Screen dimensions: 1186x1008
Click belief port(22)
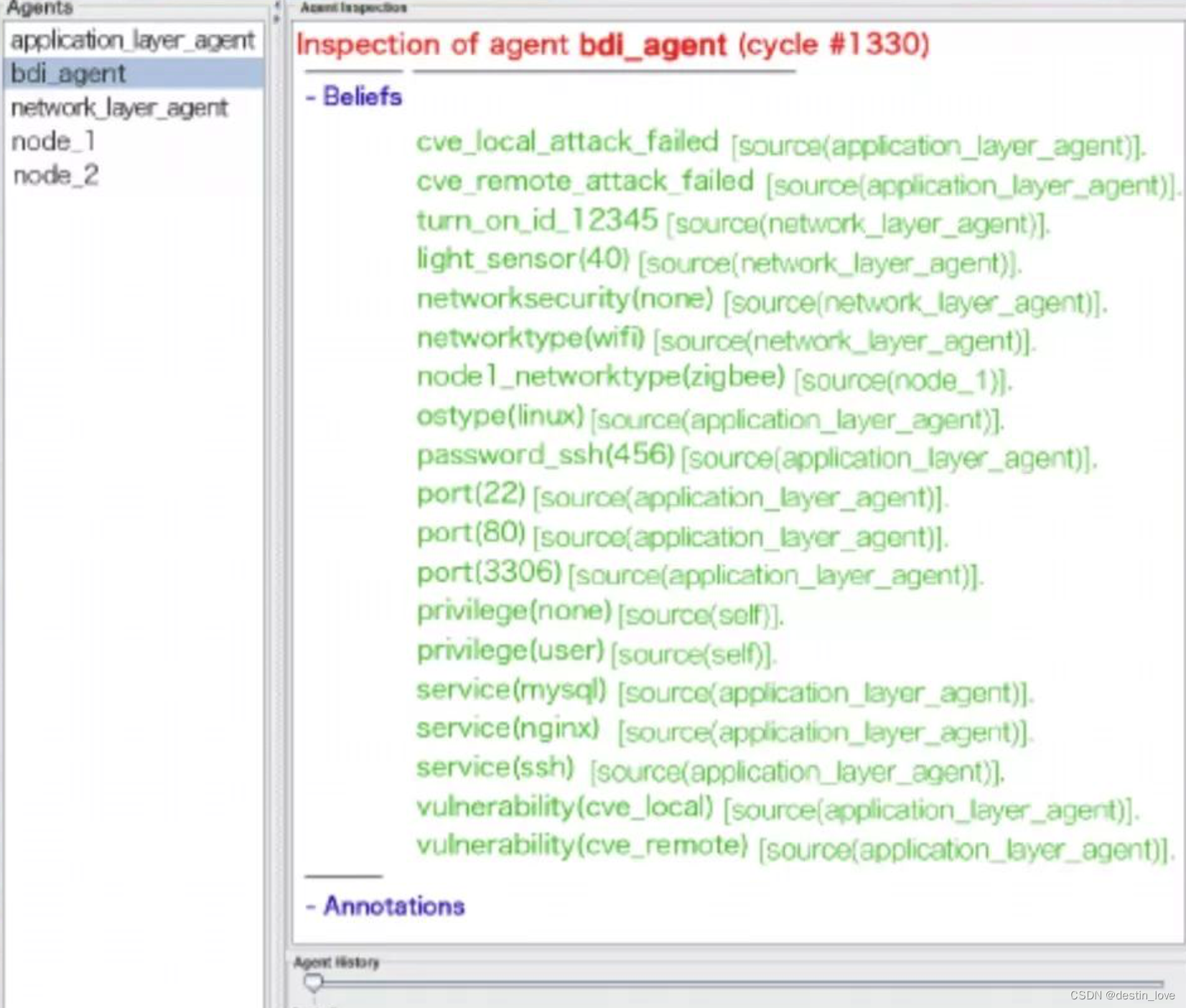[x=471, y=494]
